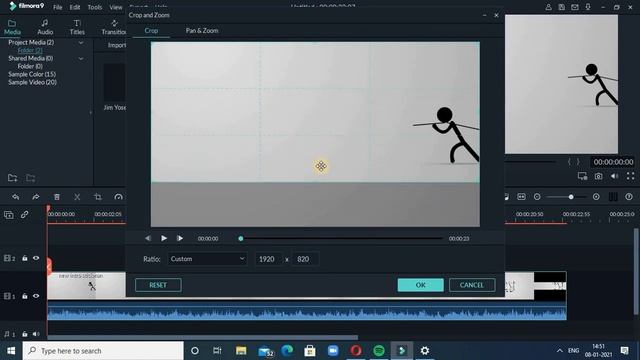Open the Ratio Custom dropdown
This screenshot has width=640, height=360.
(x=207, y=259)
